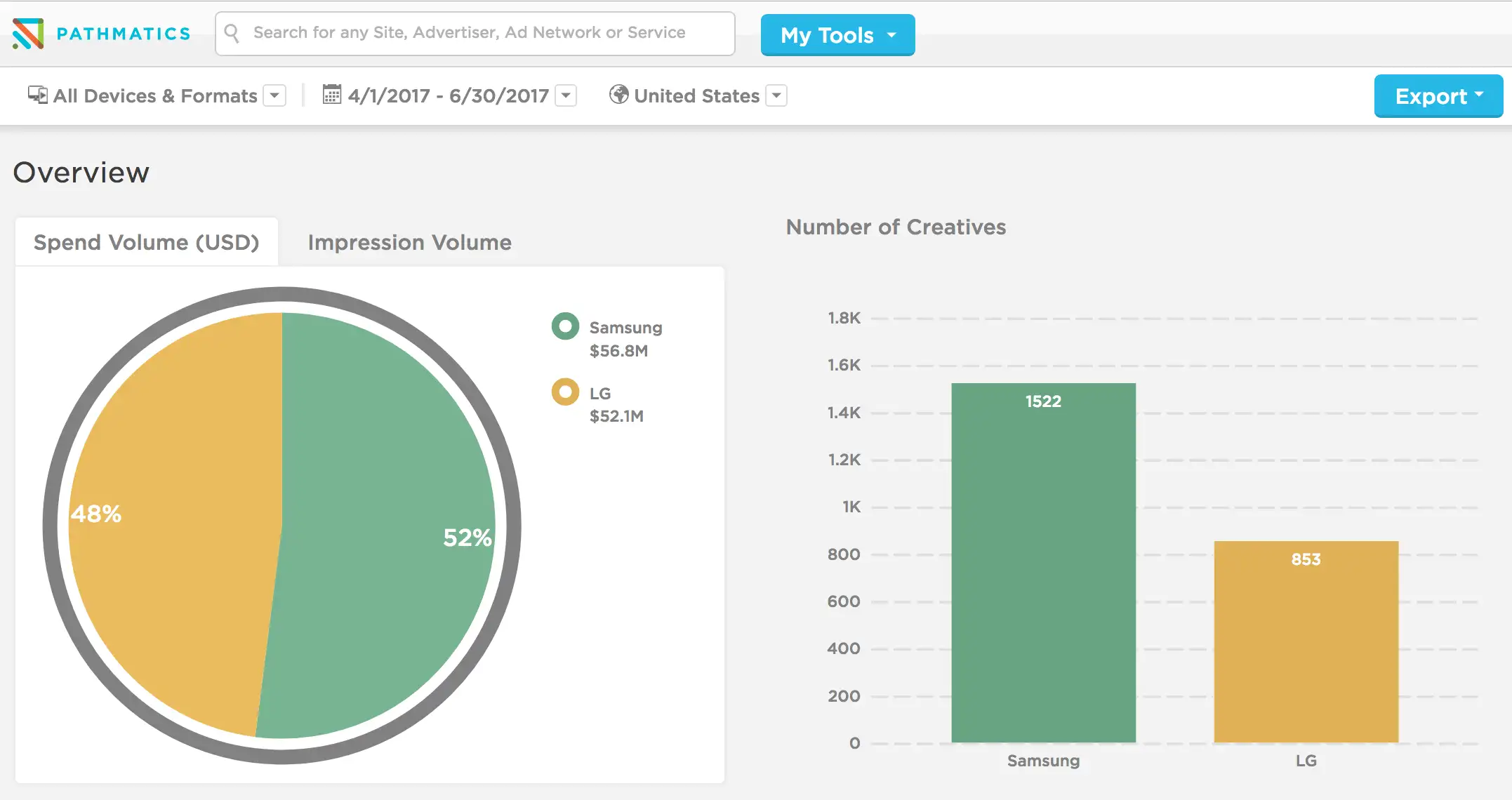Viewport: 1512px width, 800px height.
Task: Click the Pathmatics logo icon
Action: point(28,34)
